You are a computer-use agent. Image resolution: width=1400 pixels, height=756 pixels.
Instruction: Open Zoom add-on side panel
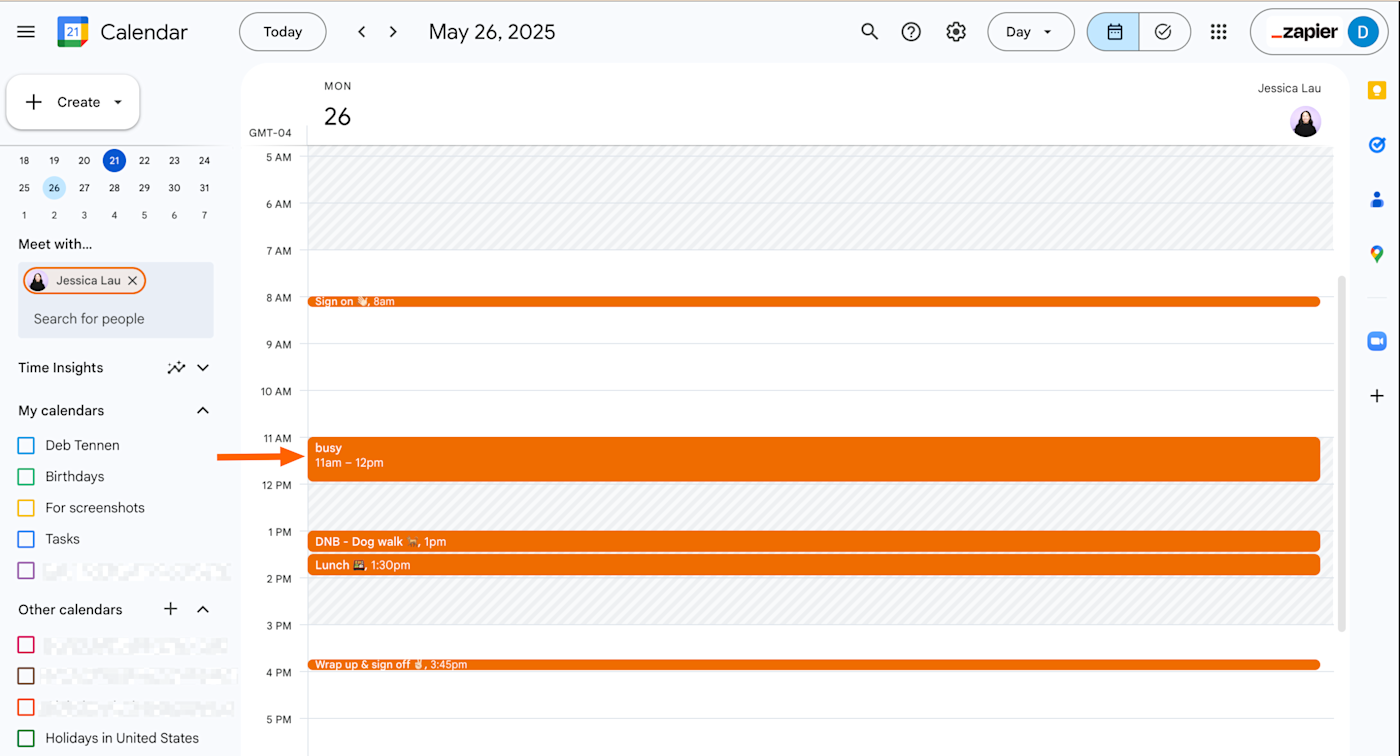(1377, 341)
